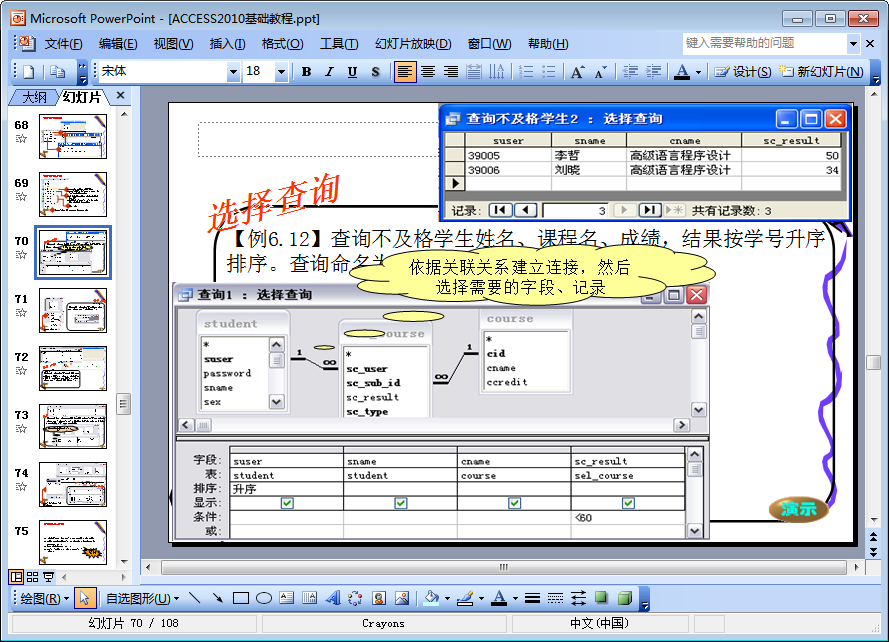Open 自选图形(U) AutoShapes menu
The height and width of the screenshot is (642, 889).
[142, 598]
